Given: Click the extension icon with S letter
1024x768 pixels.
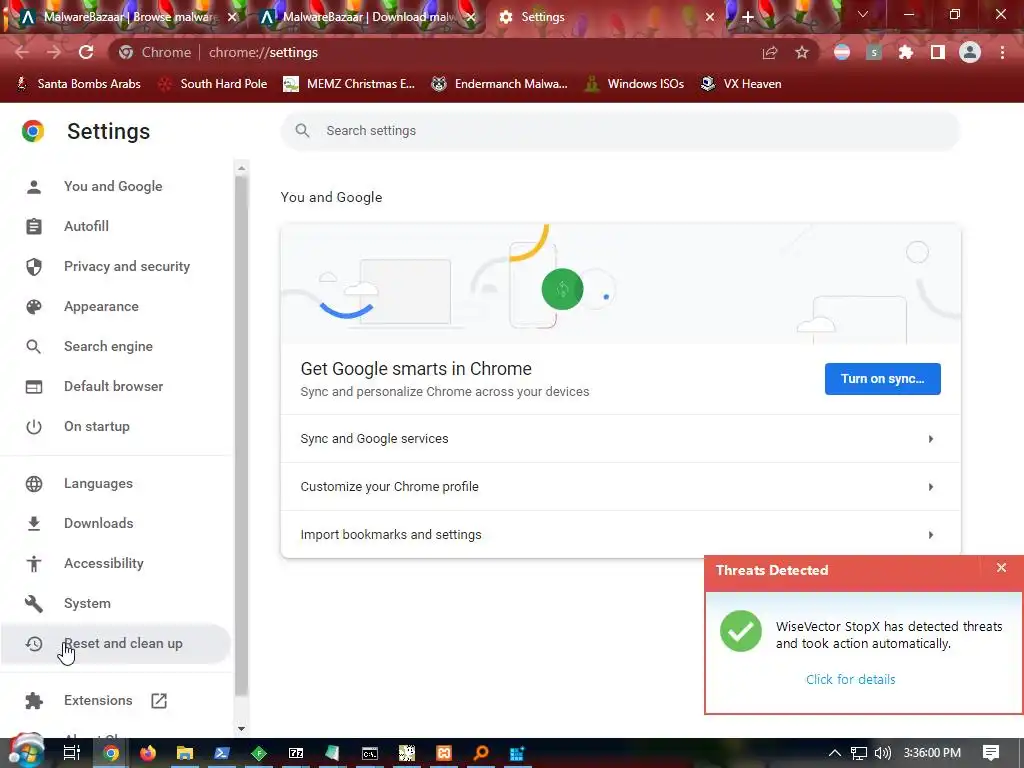Looking at the screenshot, I should (x=874, y=52).
